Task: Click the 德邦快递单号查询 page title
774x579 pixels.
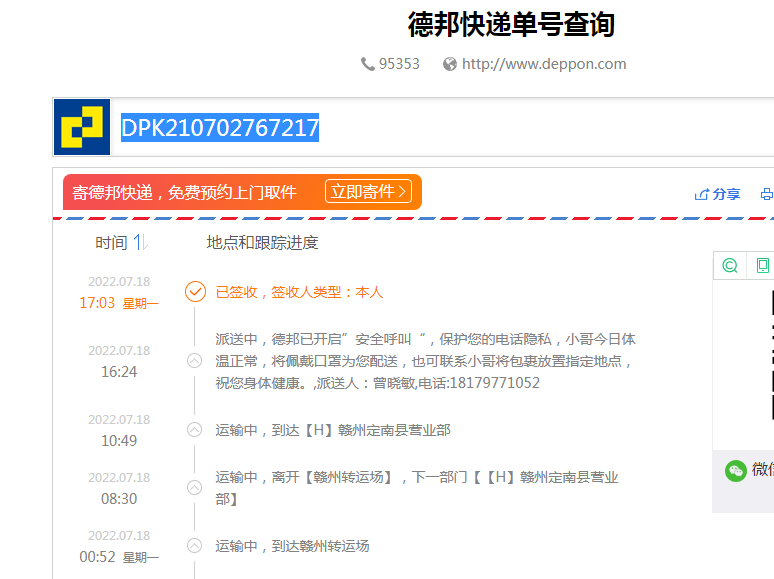Action: (511, 24)
